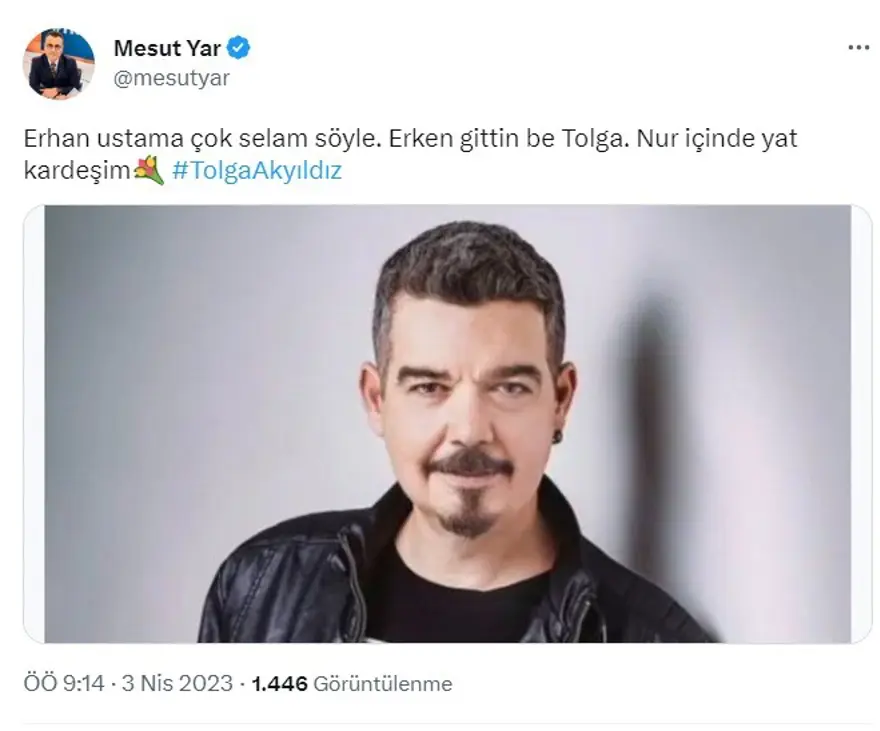The image size is (880, 731).
Task: Click the ÖÖ 9:14 timestamp
Action: point(64,683)
